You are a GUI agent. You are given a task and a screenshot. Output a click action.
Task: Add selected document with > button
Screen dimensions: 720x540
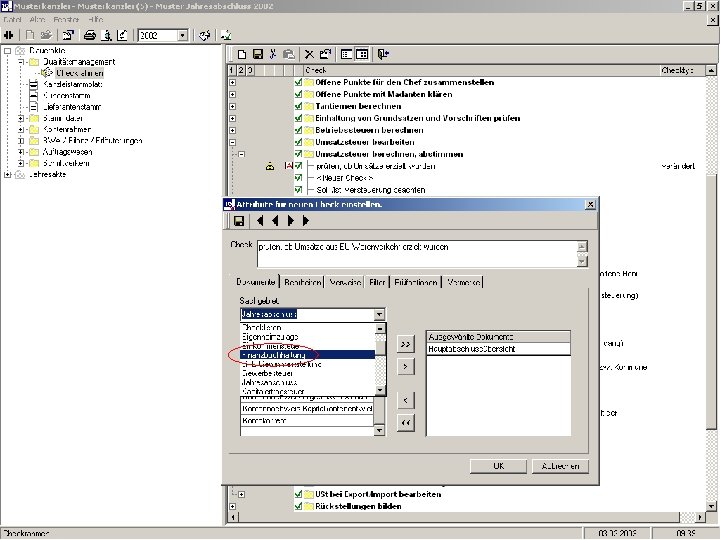point(405,366)
